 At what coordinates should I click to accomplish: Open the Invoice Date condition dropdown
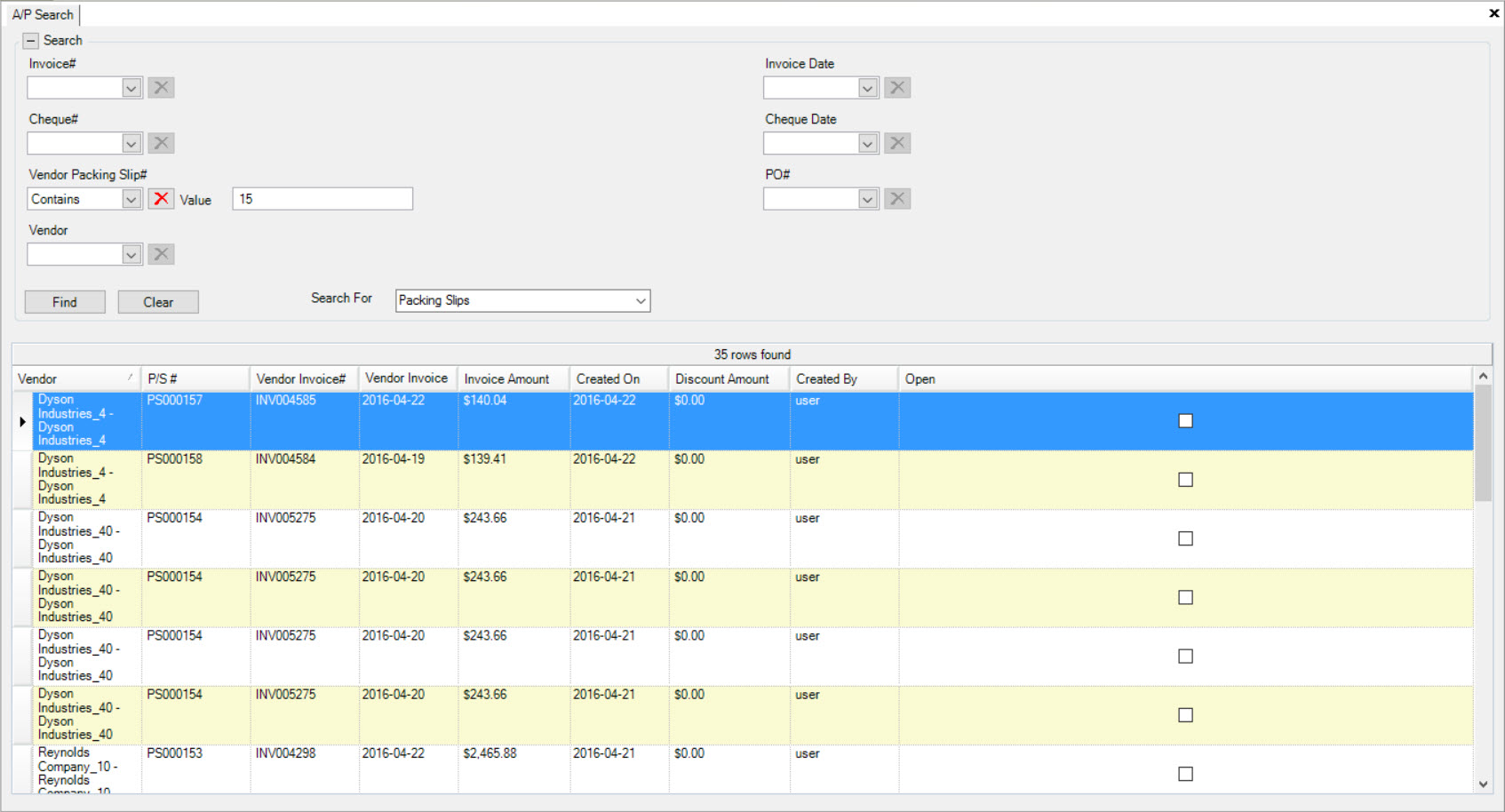(868, 88)
